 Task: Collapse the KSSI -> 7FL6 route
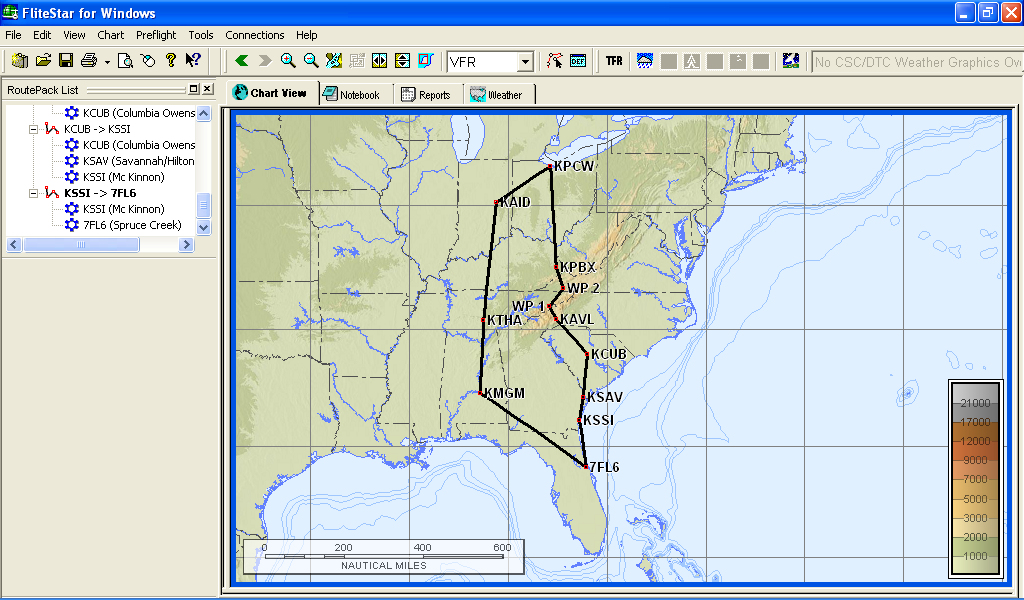tap(33, 193)
